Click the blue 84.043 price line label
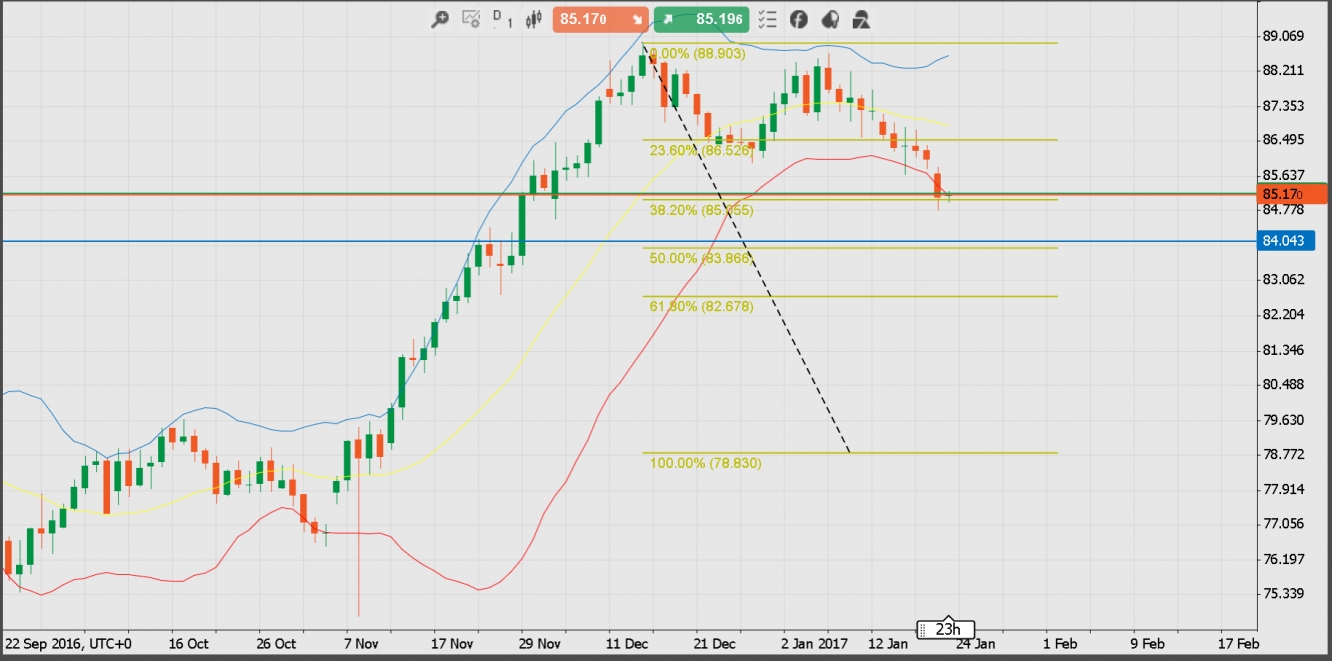Screen dimensions: 1332x661 pyautogui.click(x=1287, y=241)
